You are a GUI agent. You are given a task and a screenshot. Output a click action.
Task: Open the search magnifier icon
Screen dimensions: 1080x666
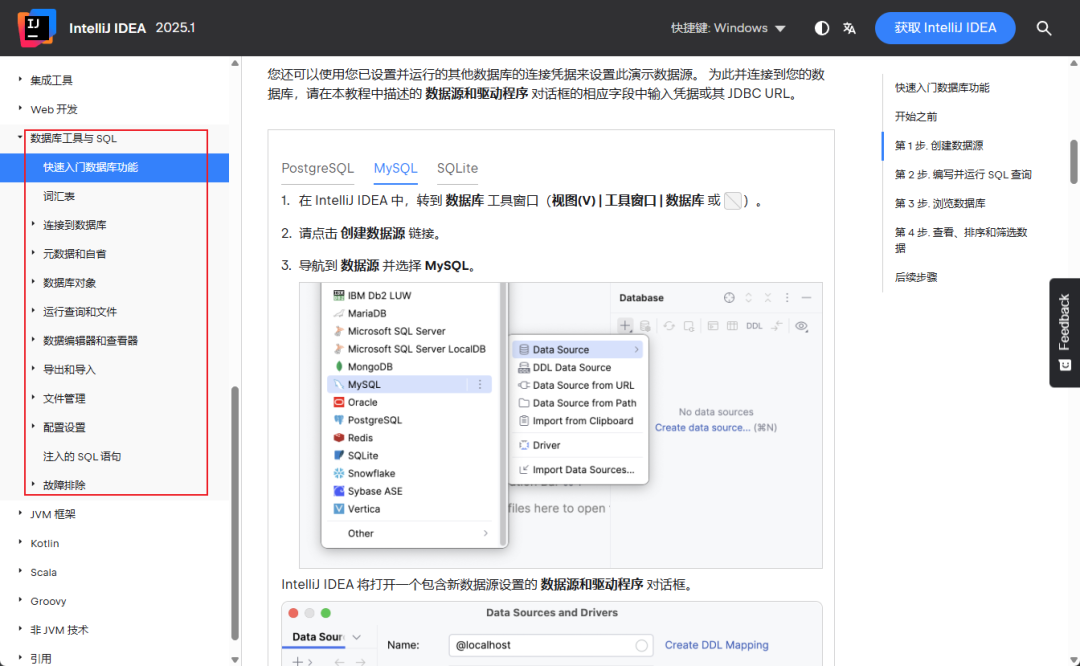pos(1043,28)
